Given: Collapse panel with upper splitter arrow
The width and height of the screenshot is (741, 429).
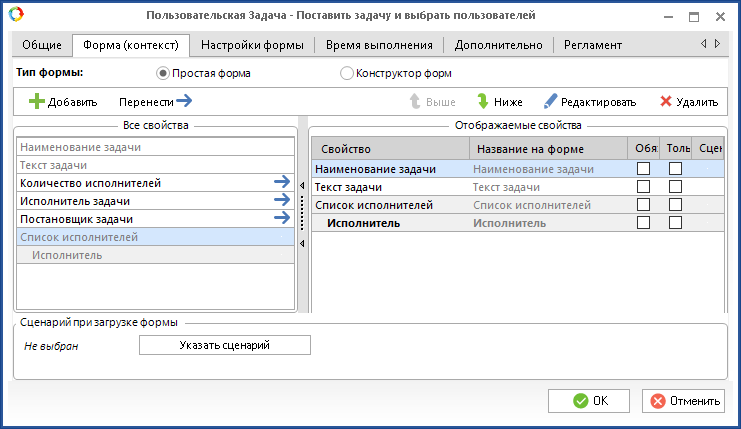Looking at the screenshot, I should (x=303, y=185).
